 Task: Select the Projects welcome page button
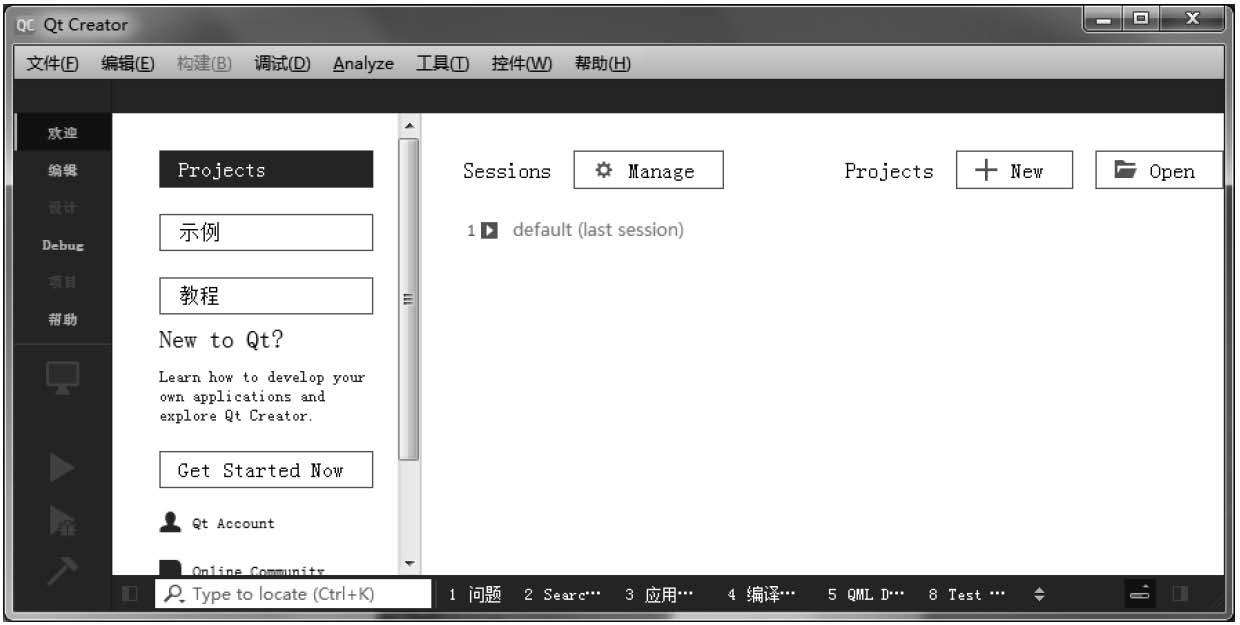click(x=266, y=170)
